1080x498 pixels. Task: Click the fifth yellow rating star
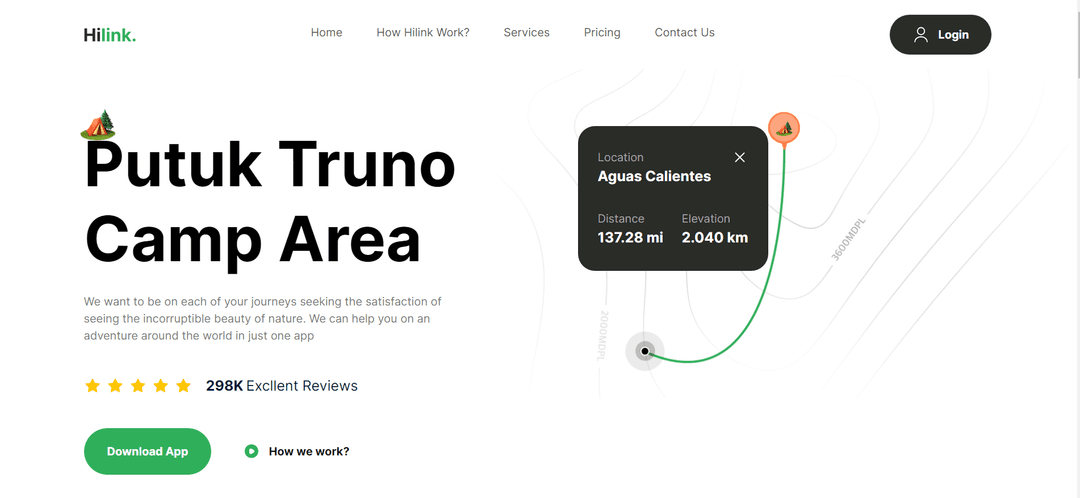point(183,386)
